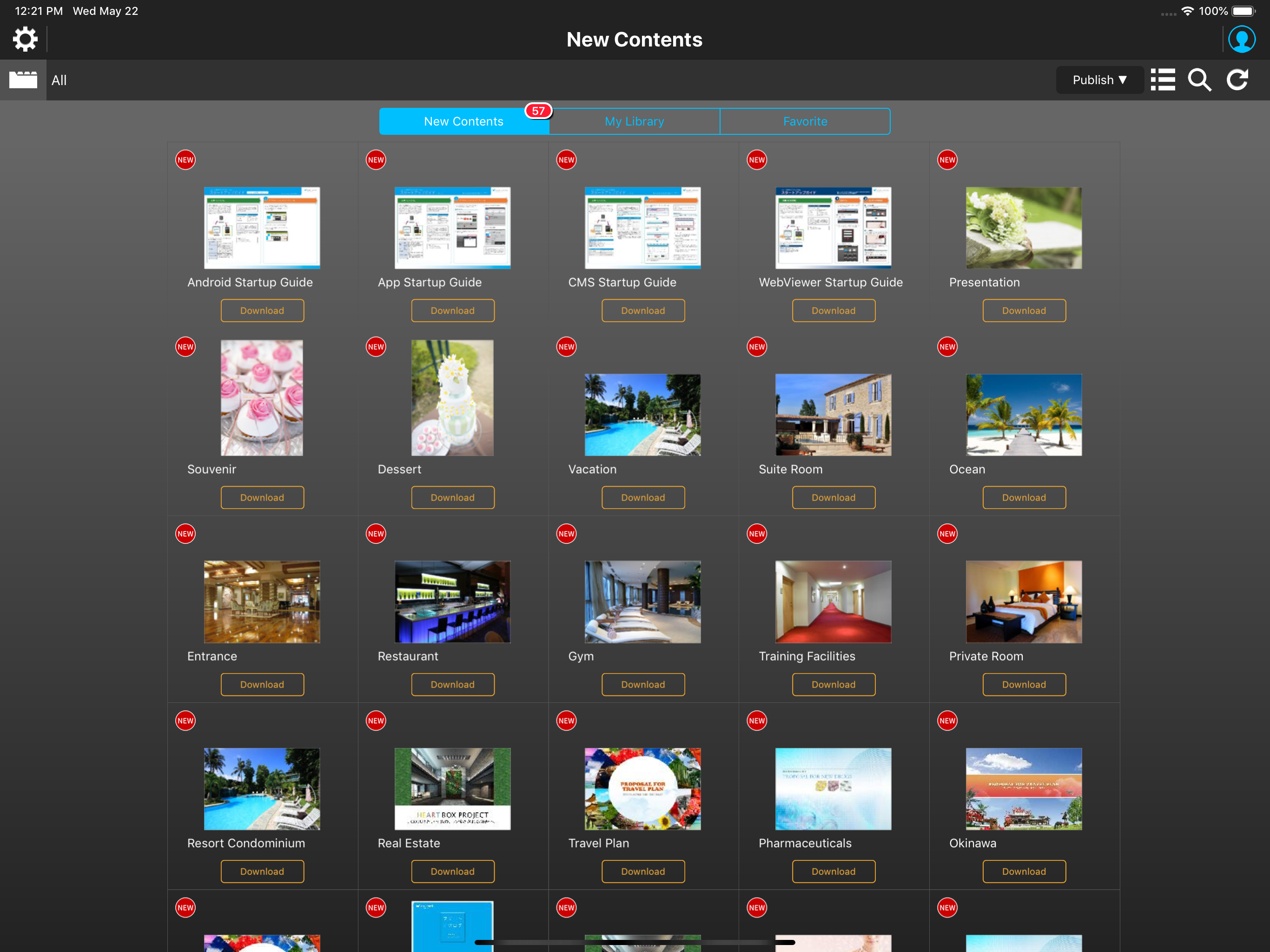
Task: Download the Ocean content
Action: pyautogui.click(x=1024, y=497)
